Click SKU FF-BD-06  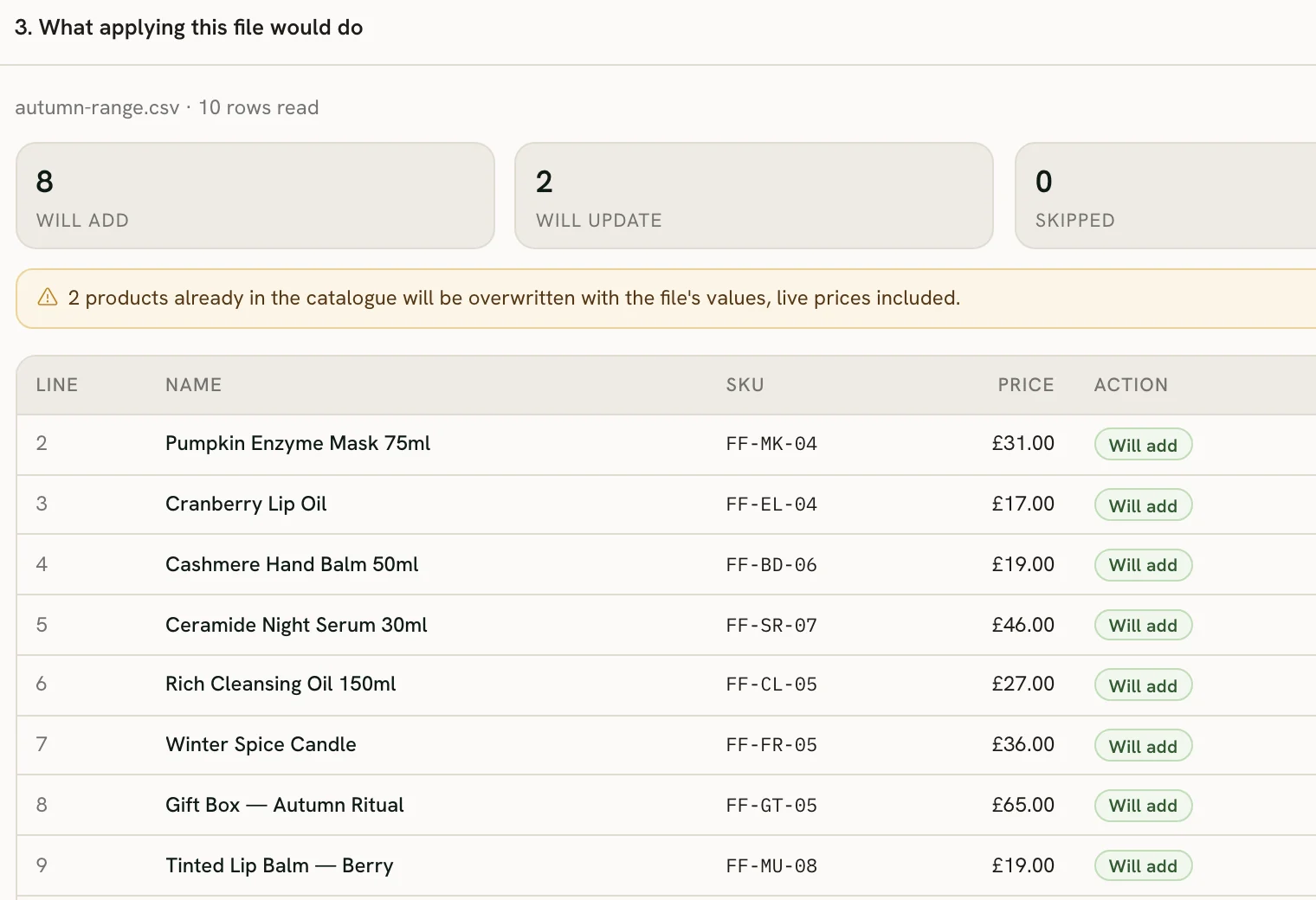click(771, 565)
